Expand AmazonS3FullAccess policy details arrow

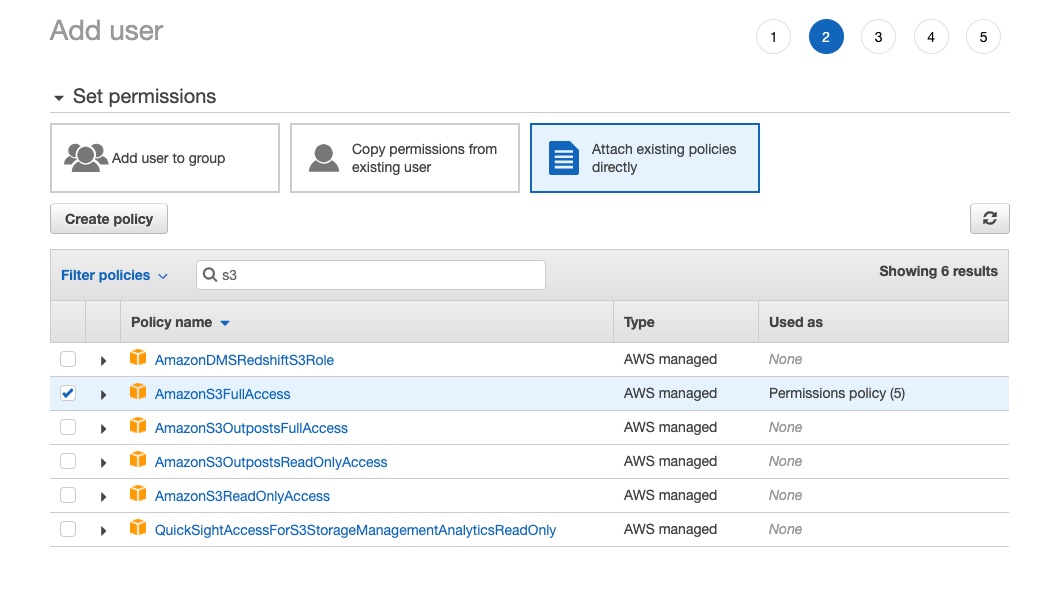(103, 395)
